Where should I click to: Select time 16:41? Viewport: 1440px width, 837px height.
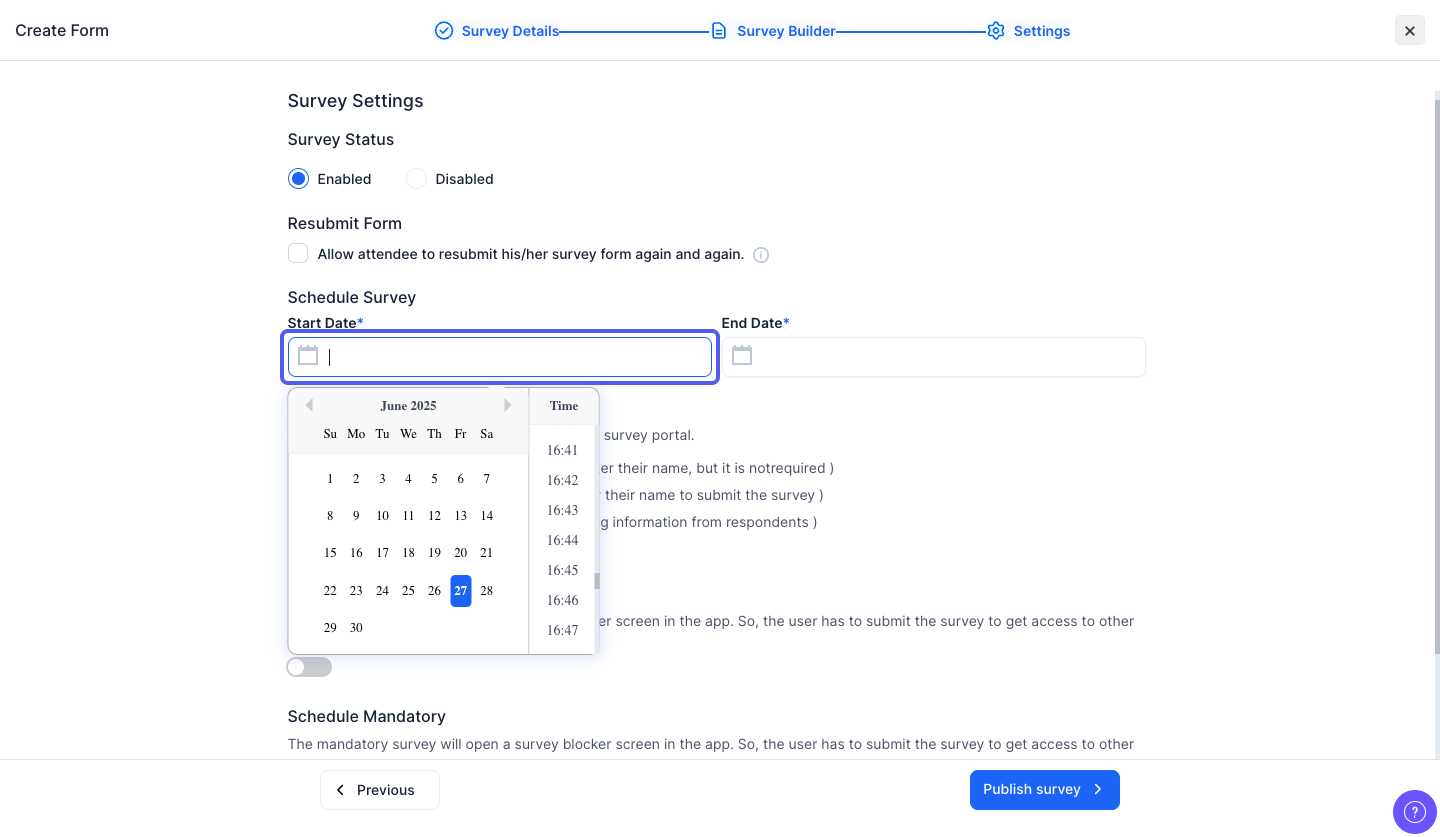click(563, 450)
